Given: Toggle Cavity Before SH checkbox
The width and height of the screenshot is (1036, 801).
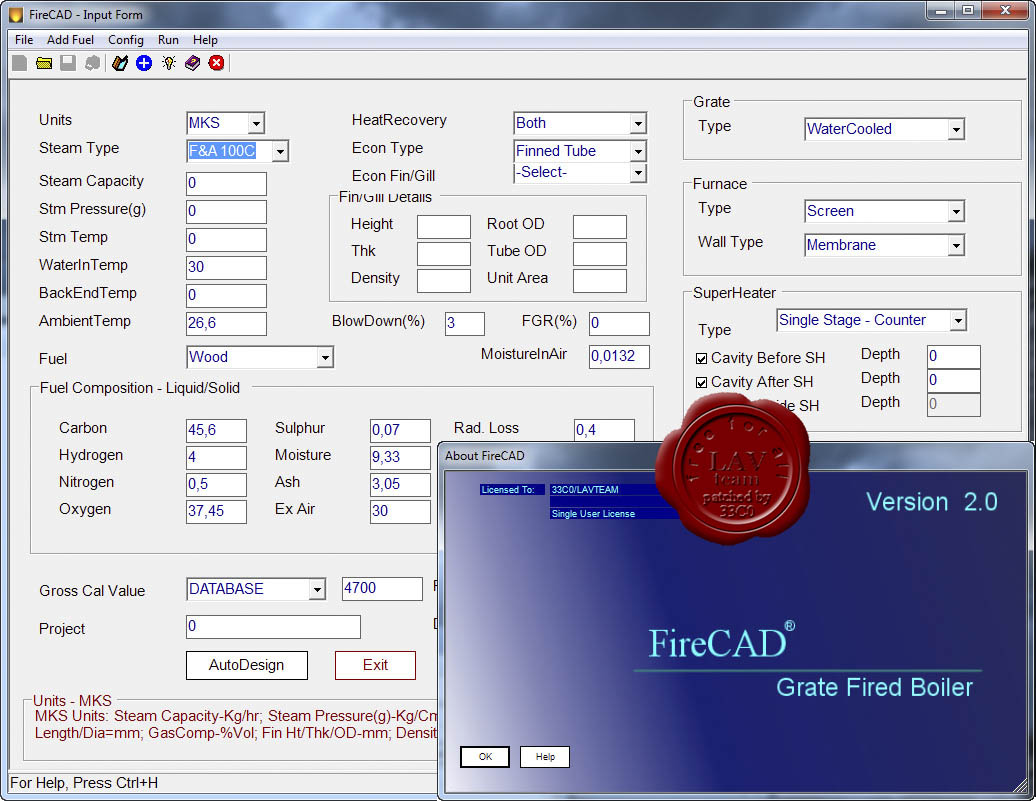Looking at the screenshot, I should click(x=702, y=358).
